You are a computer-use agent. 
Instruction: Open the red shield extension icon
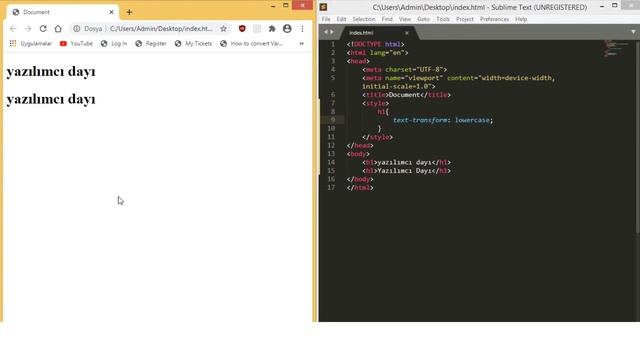pos(242,29)
